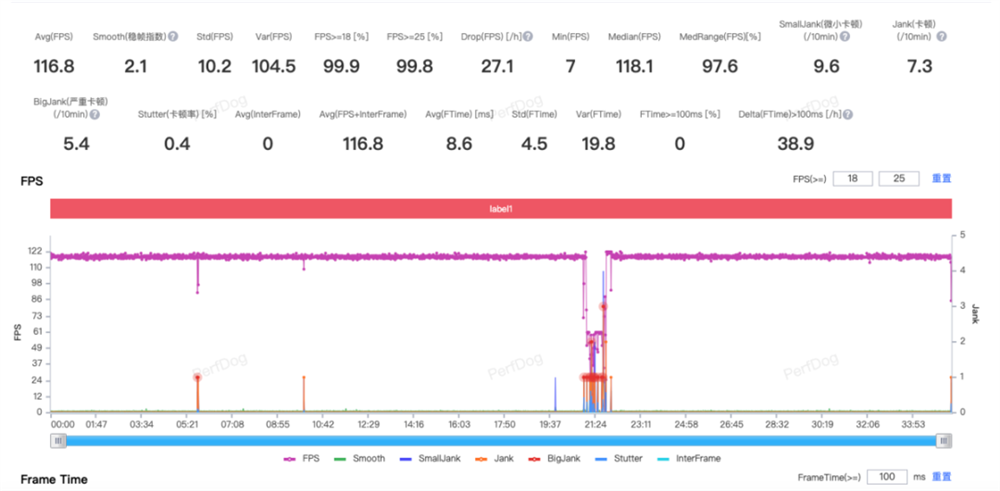Open help icon next to BigJank (/10min)

pos(94,115)
